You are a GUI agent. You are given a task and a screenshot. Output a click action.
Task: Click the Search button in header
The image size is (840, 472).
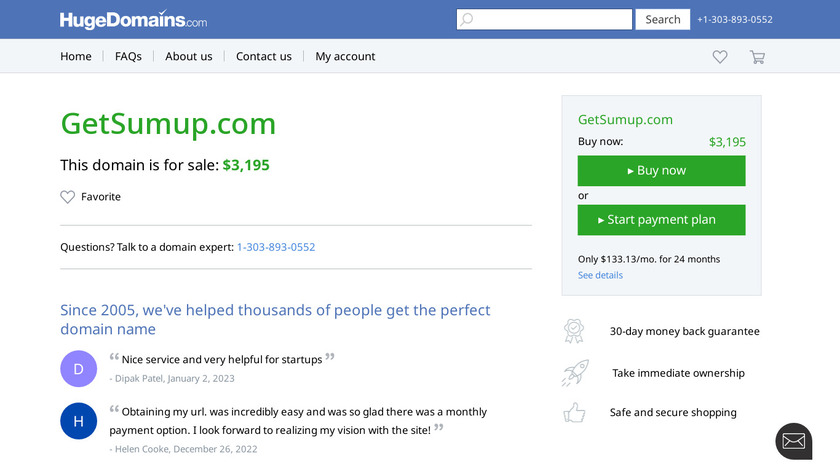[662, 19]
